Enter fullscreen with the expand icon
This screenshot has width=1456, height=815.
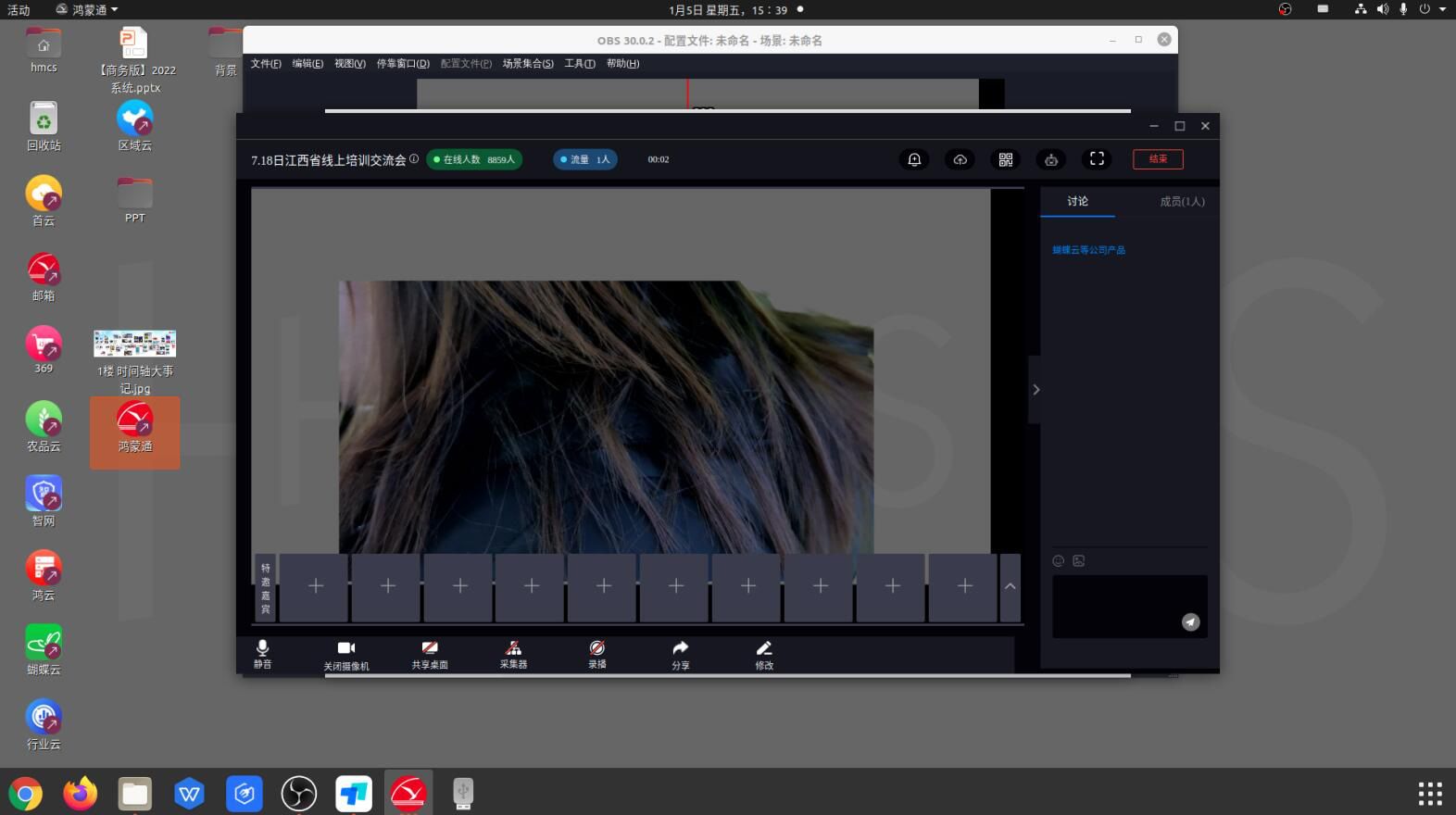1097,159
